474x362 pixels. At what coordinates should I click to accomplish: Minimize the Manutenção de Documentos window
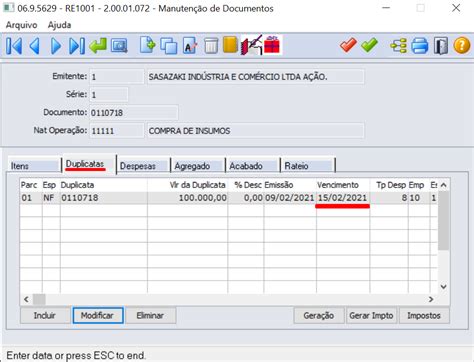[386, 8]
